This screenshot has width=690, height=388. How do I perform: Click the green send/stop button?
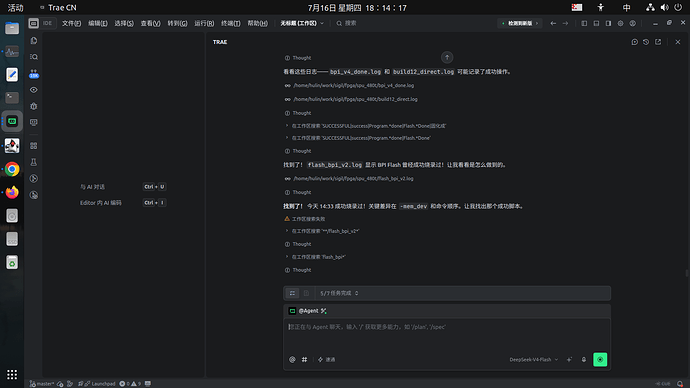(x=600, y=359)
